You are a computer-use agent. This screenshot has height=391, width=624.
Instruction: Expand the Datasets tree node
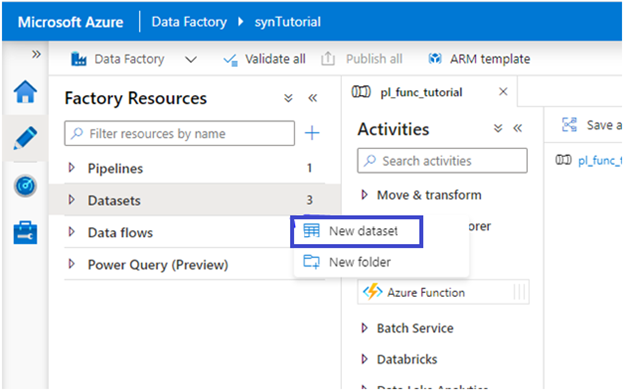pos(72,200)
